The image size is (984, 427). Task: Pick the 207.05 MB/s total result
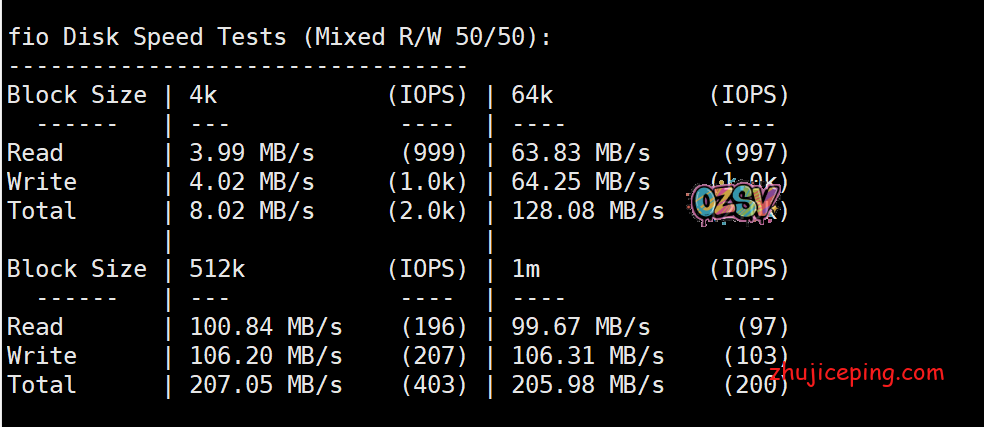(x=265, y=385)
